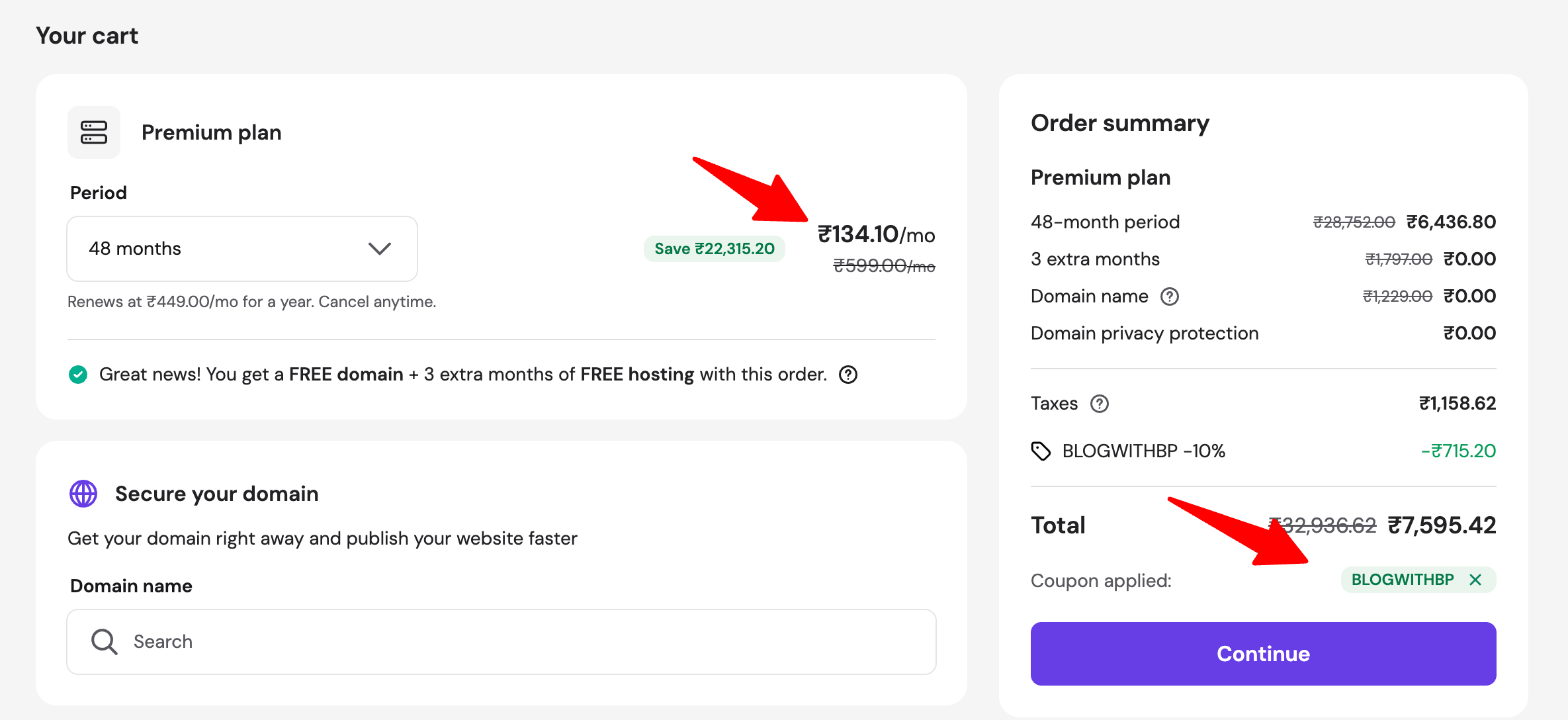Click the globe icon in Secure your domain

[x=83, y=494]
